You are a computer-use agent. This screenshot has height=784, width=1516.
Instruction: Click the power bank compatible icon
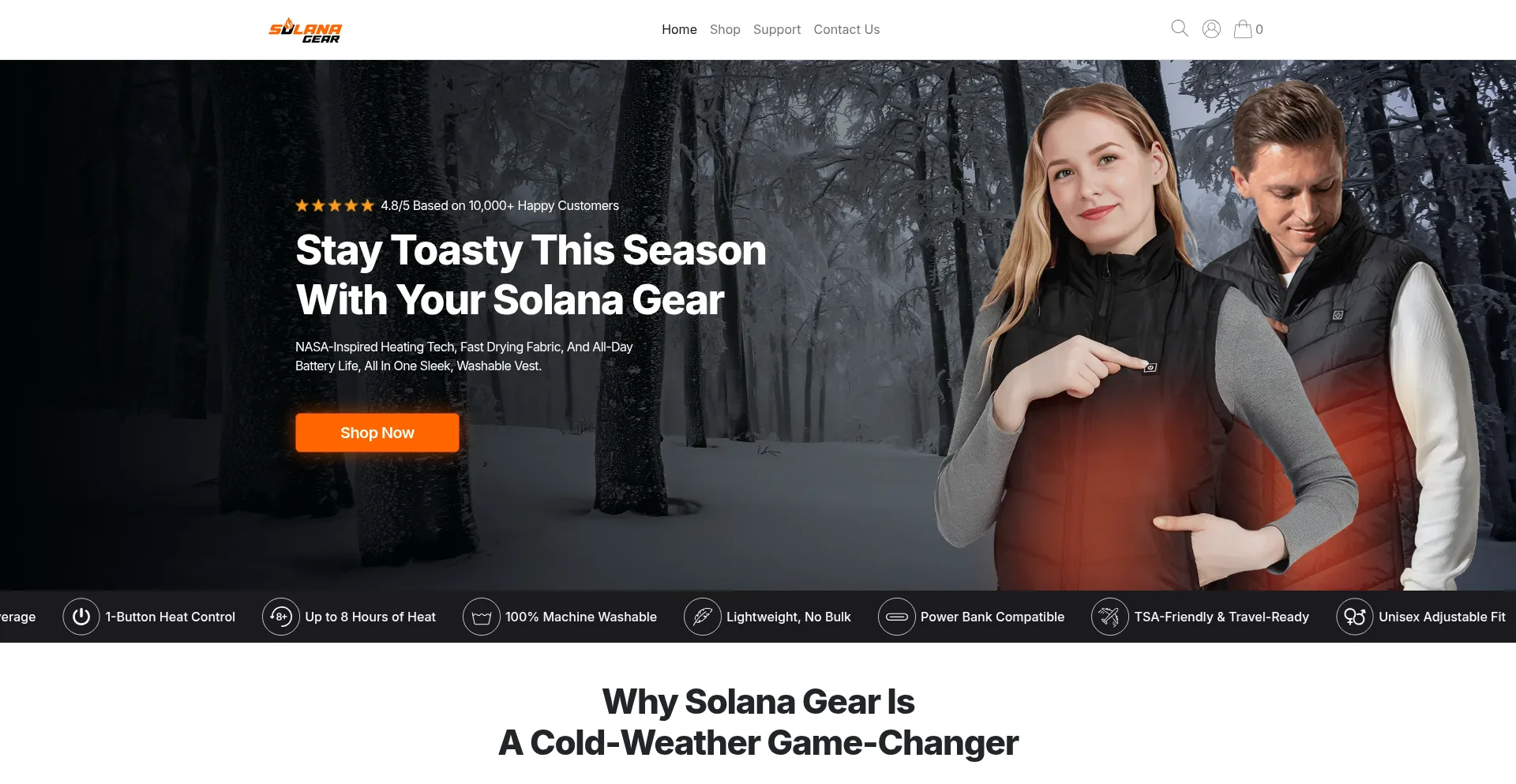(896, 617)
